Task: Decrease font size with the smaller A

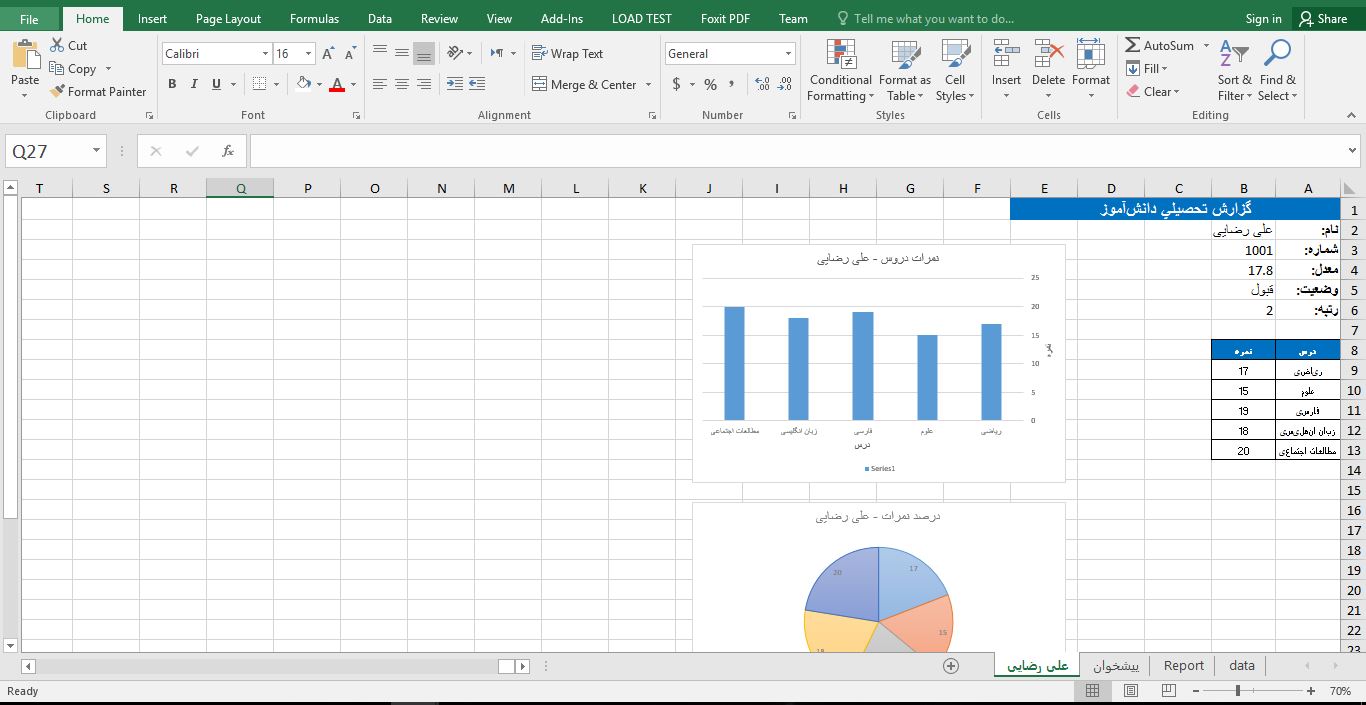Action: click(350, 54)
